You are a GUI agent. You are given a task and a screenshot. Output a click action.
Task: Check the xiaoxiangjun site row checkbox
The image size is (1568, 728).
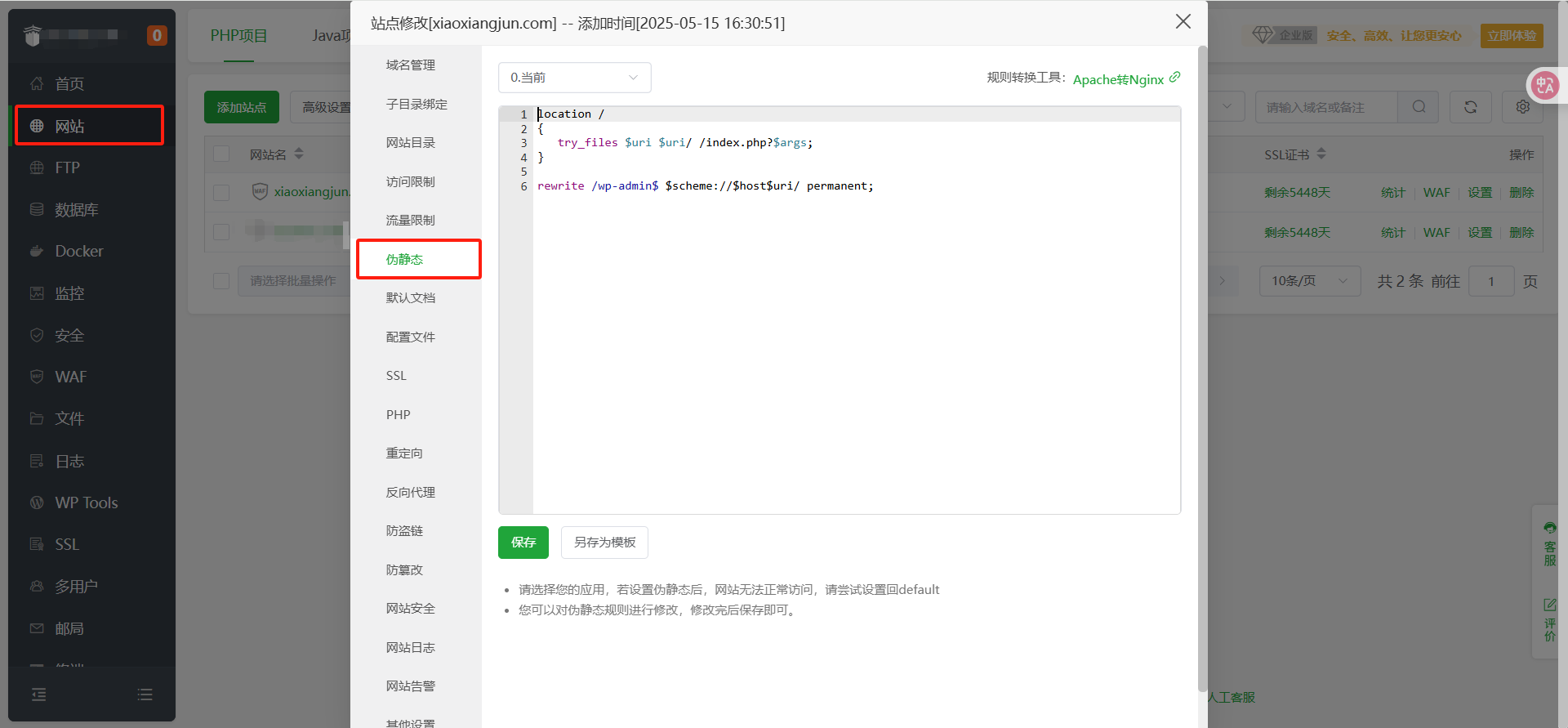coord(221,192)
